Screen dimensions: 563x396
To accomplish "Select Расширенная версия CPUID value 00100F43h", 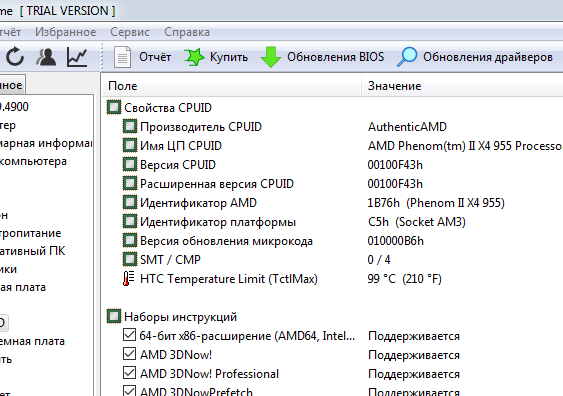I will [x=395, y=183].
